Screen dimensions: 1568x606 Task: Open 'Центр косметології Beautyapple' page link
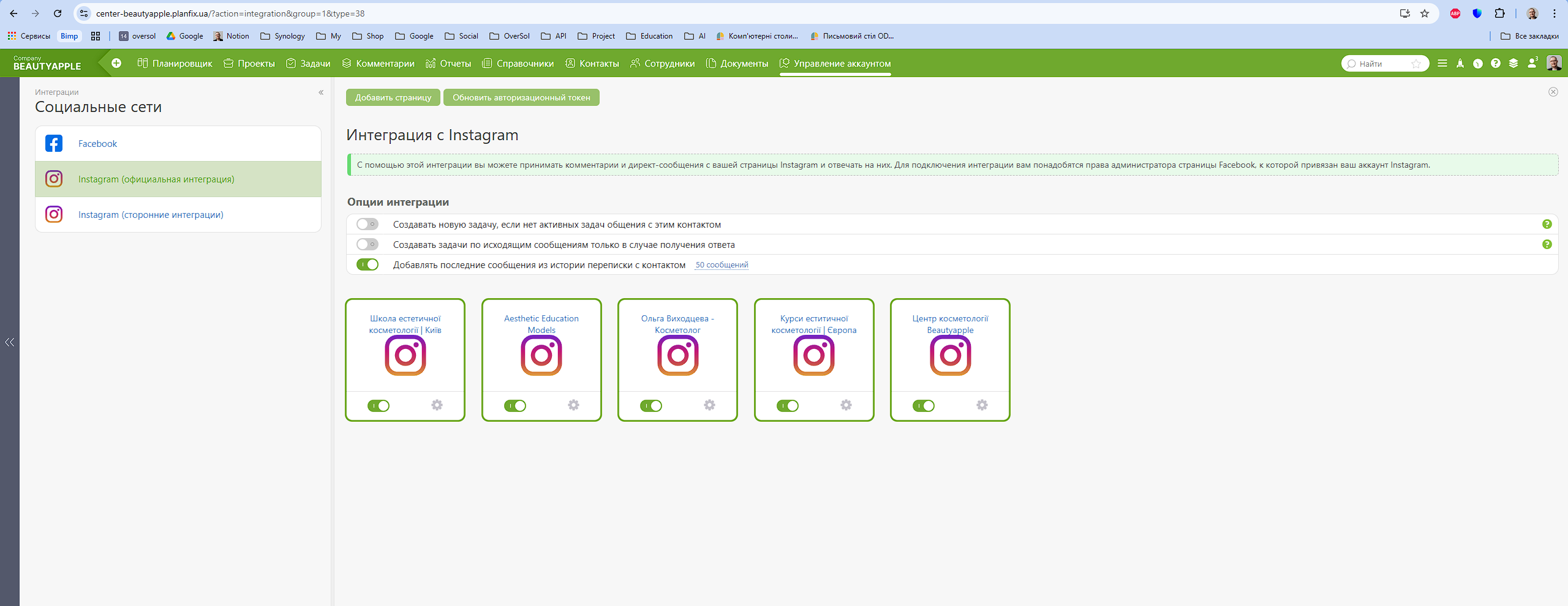pos(950,324)
